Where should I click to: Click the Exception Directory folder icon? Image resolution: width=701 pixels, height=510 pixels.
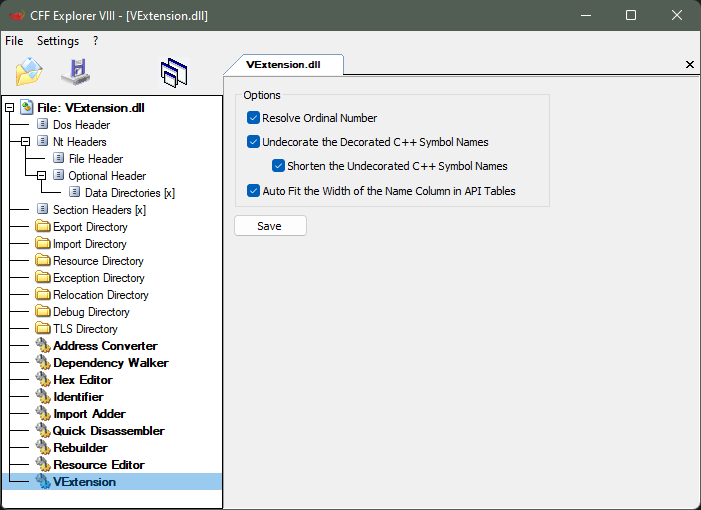pos(43,277)
